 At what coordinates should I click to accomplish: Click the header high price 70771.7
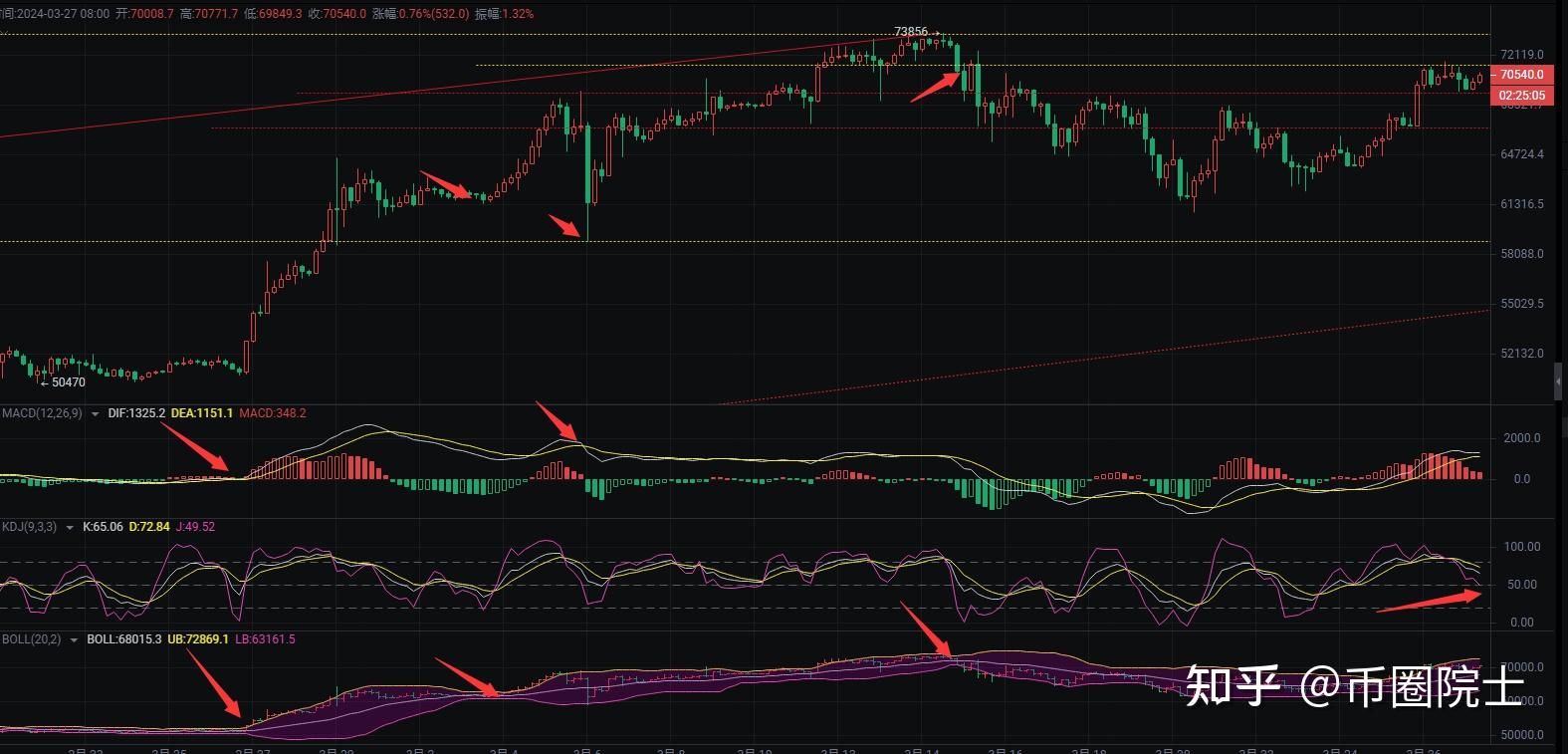[x=215, y=14]
